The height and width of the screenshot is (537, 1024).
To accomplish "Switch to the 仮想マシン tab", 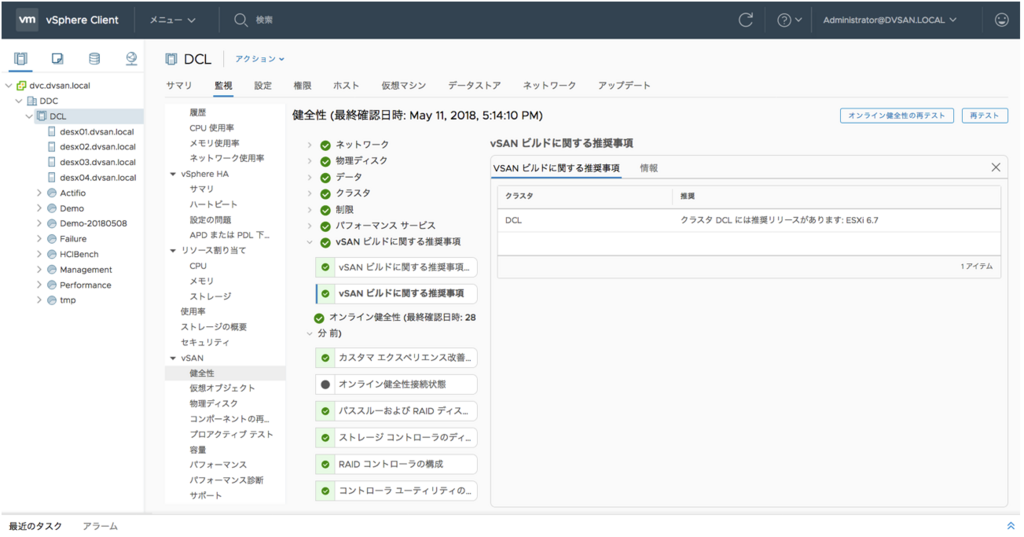I will click(404, 86).
